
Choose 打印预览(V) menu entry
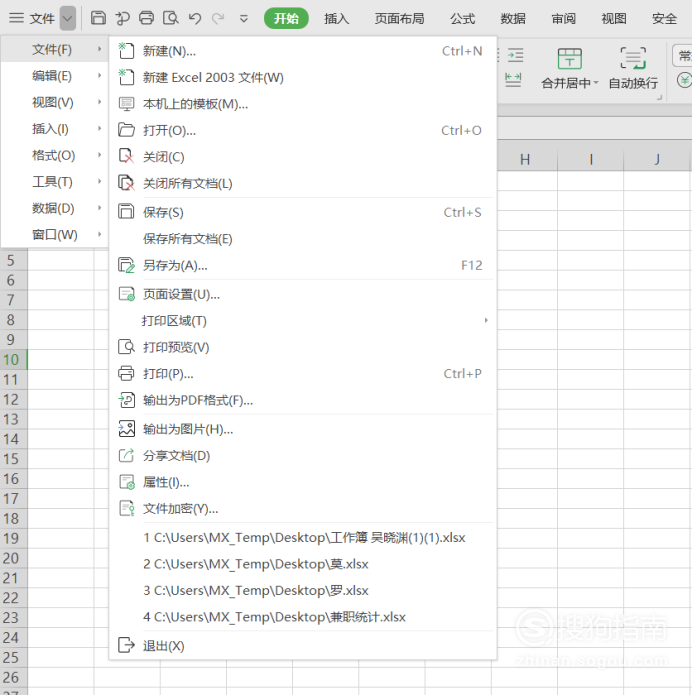(x=303, y=347)
